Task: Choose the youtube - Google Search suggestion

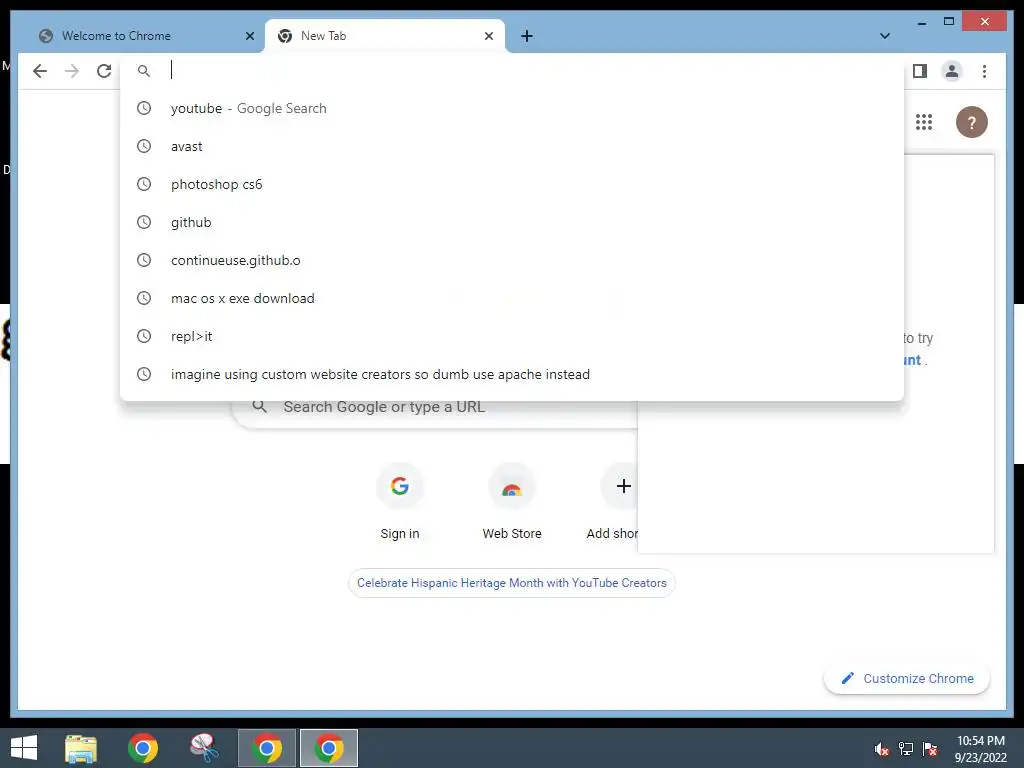Action: 512,108
